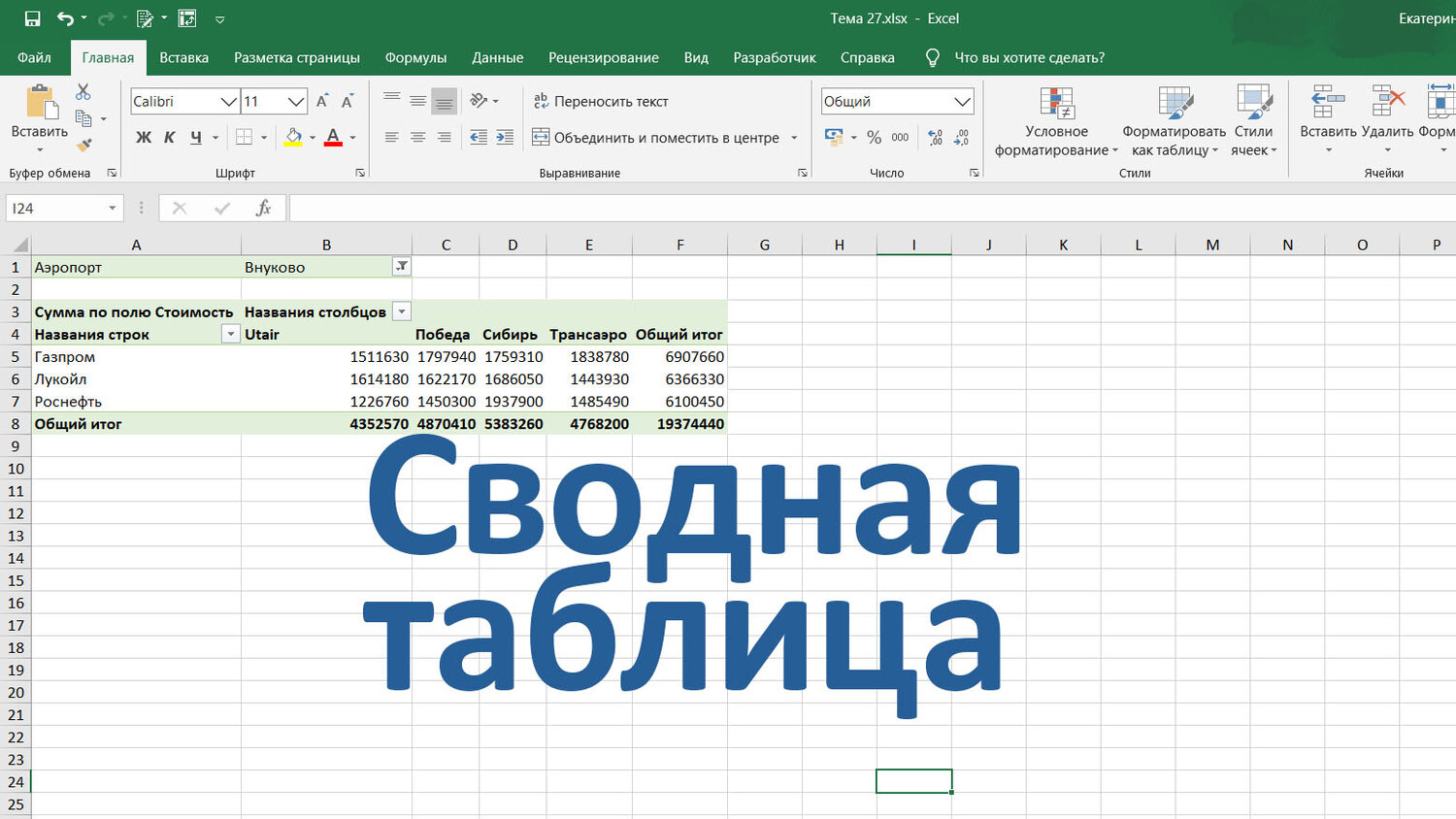Click Что вы хотите сделать search
This screenshot has width=1456, height=819.
1030,57
